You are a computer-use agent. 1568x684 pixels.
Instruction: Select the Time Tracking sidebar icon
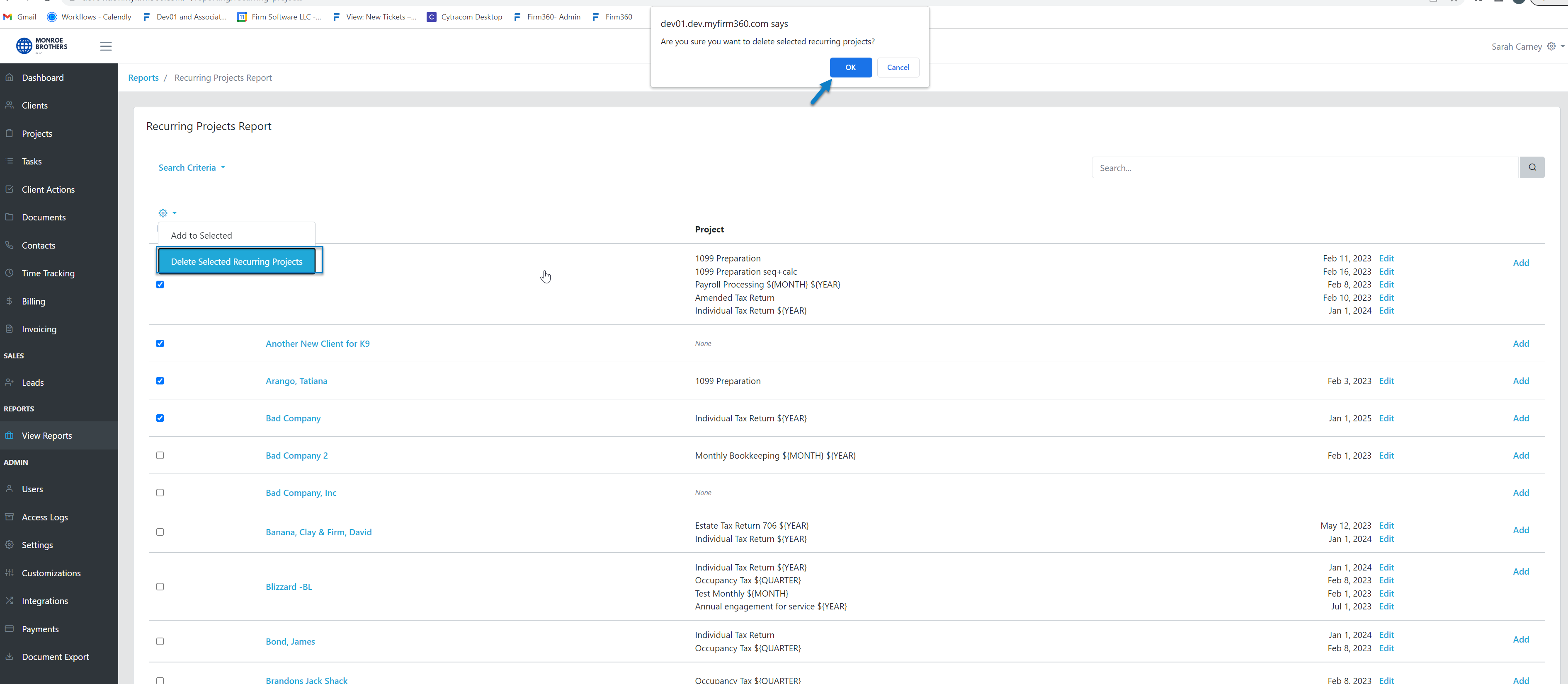click(x=10, y=273)
